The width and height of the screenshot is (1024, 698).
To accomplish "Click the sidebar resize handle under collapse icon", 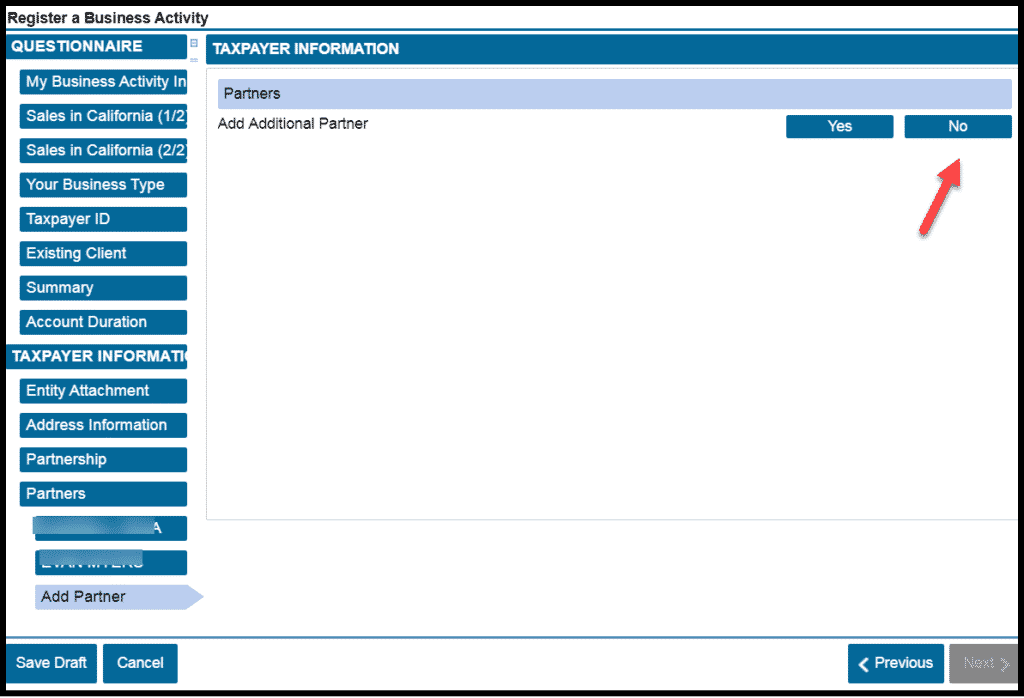I will [x=194, y=59].
